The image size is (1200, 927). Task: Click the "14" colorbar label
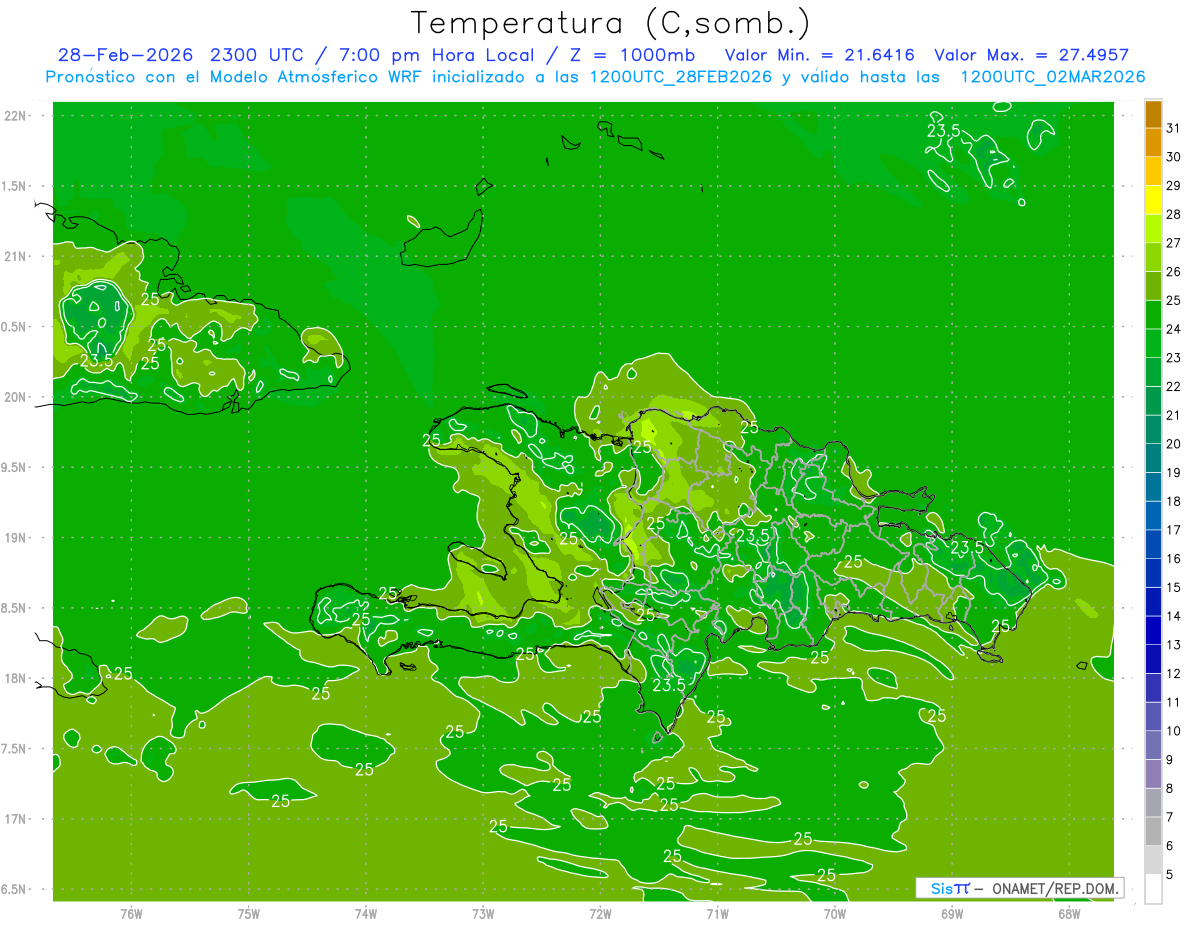[x=1174, y=616]
